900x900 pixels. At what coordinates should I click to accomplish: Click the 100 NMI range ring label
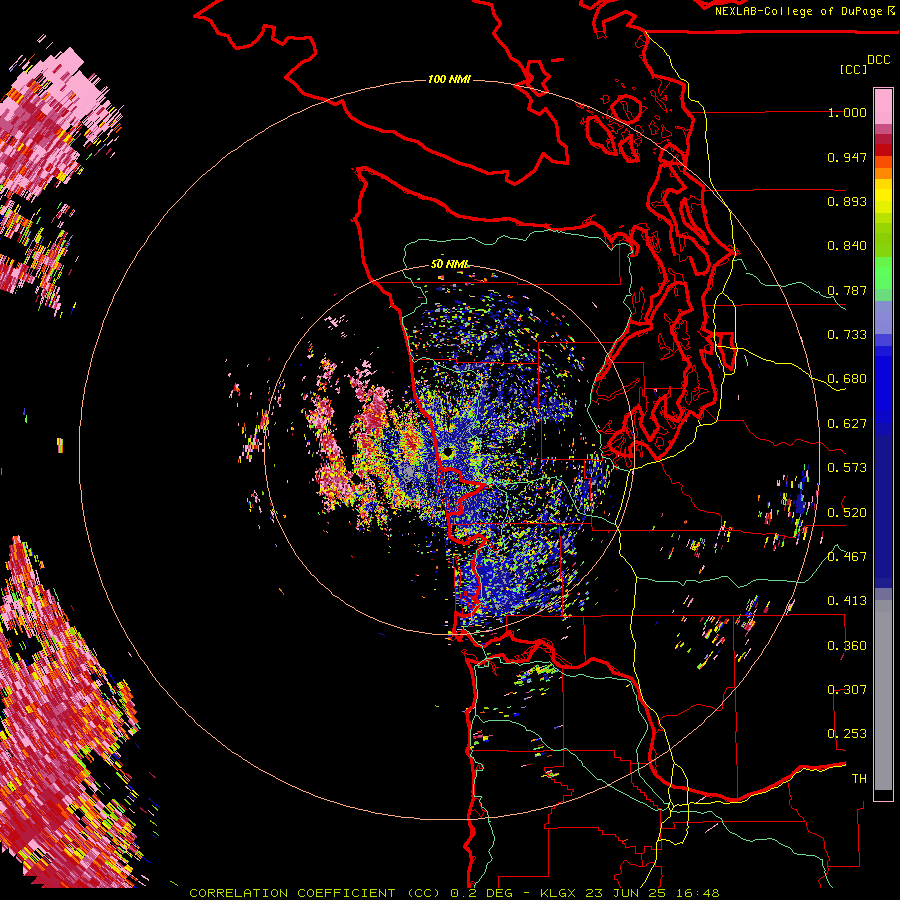pos(449,79)
